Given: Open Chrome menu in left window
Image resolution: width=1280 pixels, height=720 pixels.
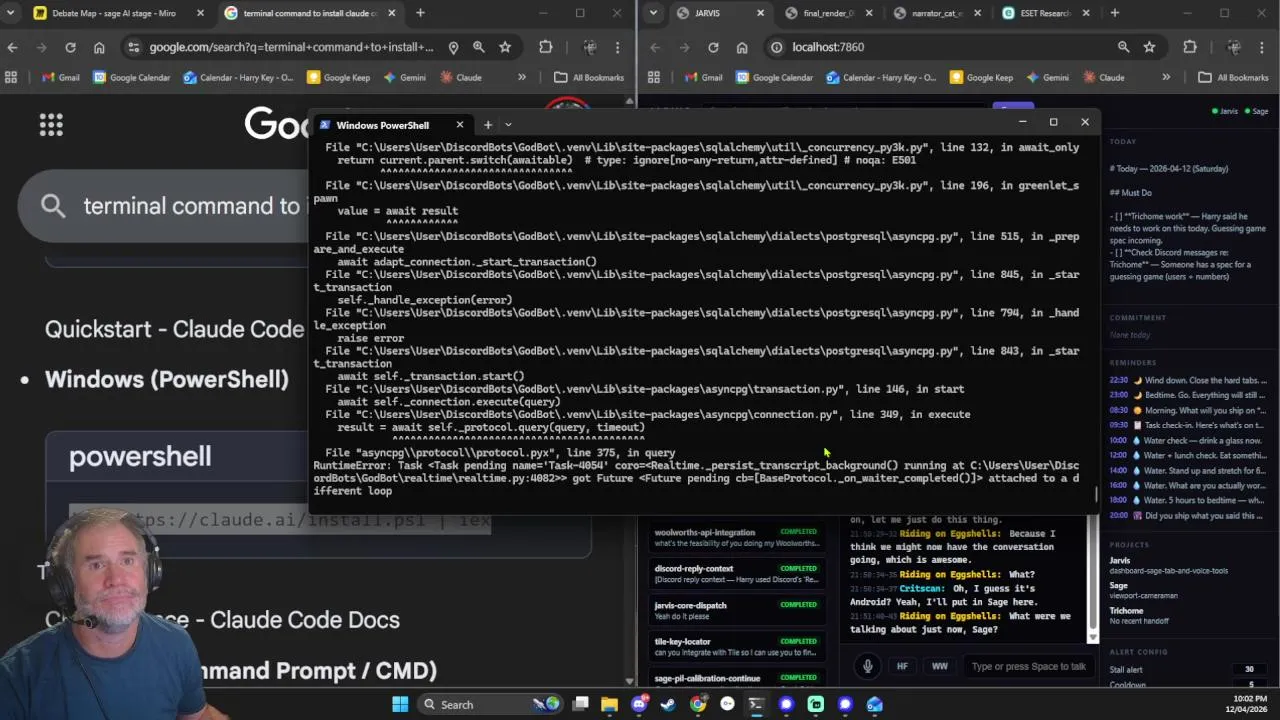Looking at the screenshot, I should coord(617,47).
